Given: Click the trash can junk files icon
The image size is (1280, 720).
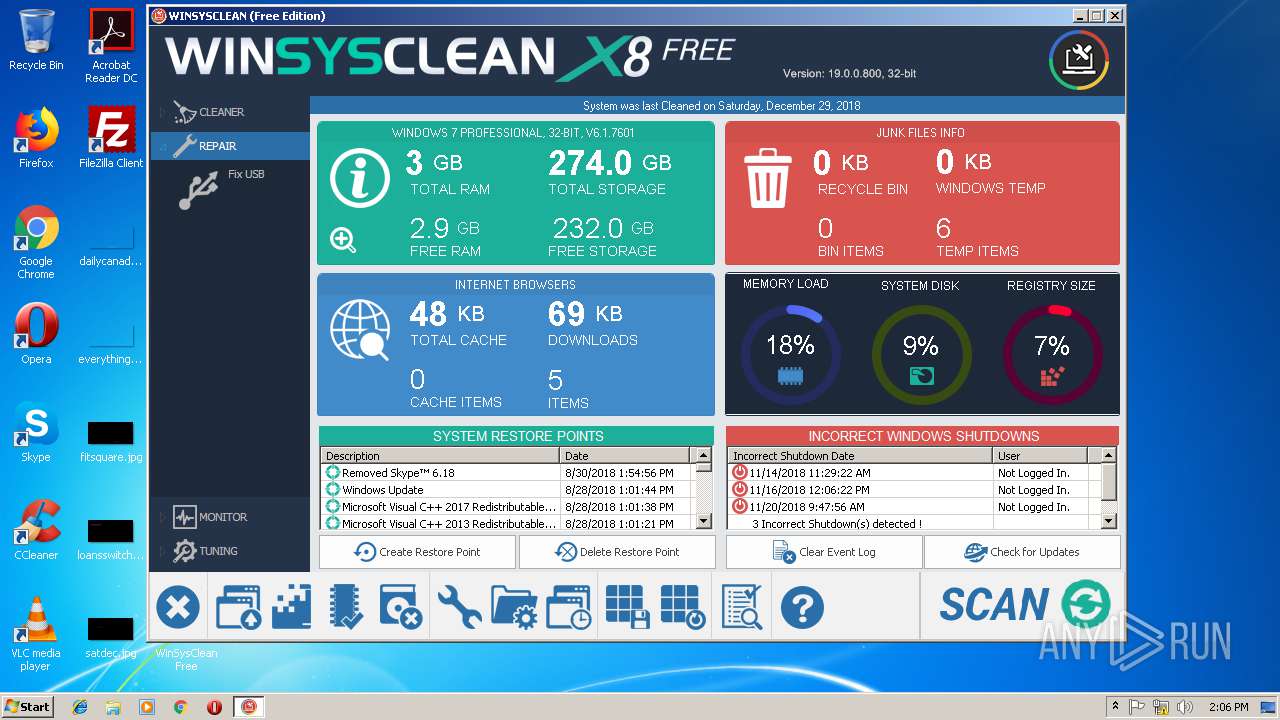Looking at the screenshot, I should click(768, 178).
